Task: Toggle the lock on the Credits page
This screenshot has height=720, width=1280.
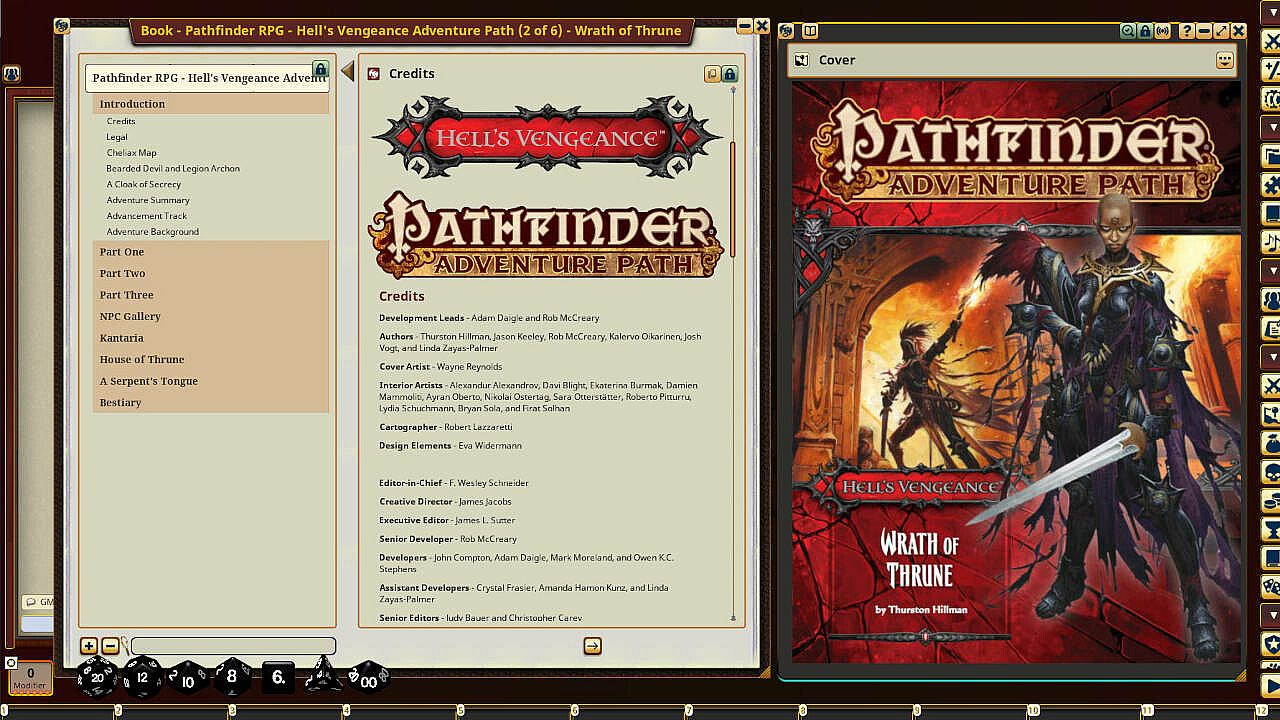Action: point(730,74)
